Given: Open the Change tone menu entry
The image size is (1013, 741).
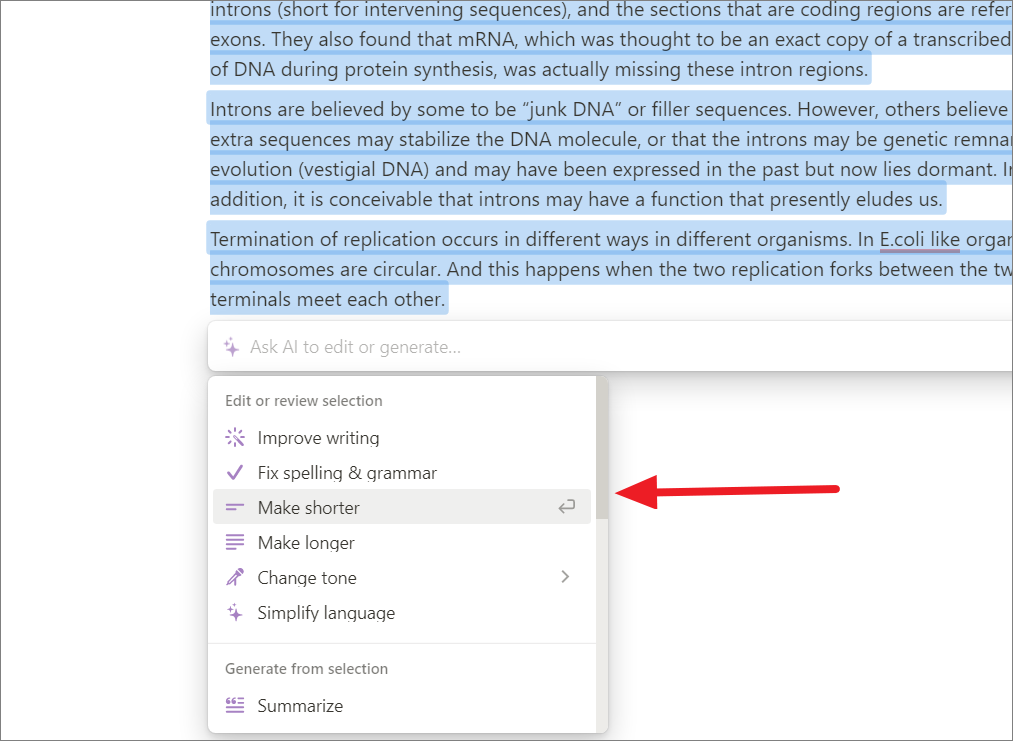Looking at the screenshot, I should [402, 577].
